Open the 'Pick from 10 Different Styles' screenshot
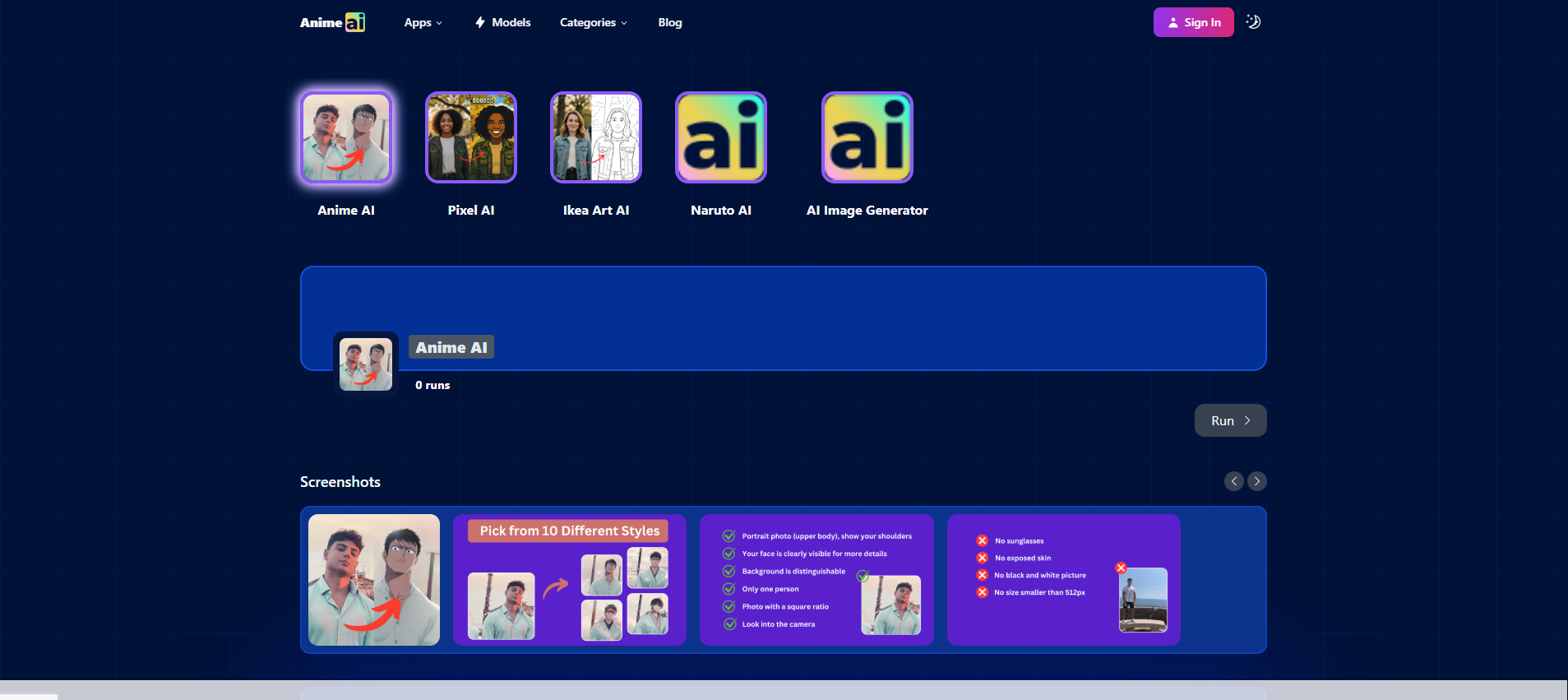The width and height of the screenshot is (1568, 700). (x=569, y=580)
